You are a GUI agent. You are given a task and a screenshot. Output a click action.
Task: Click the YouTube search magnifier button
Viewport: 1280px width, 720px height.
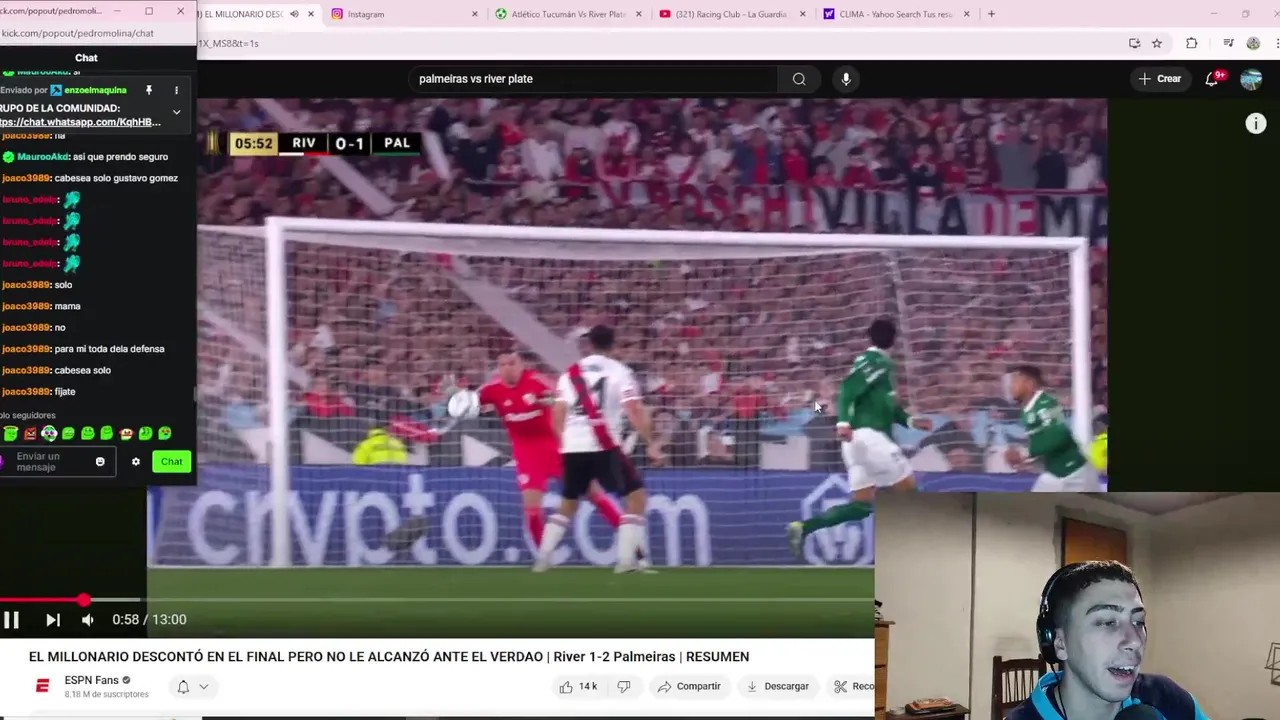(799, 79)
